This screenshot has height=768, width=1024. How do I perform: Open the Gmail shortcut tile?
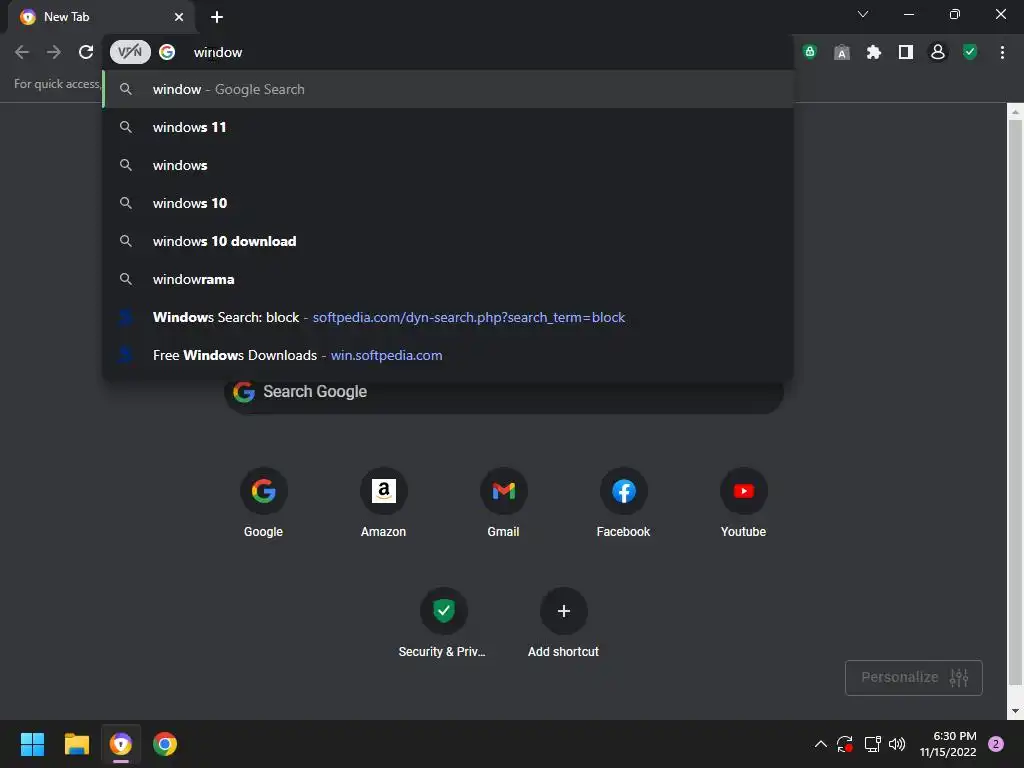504,503
